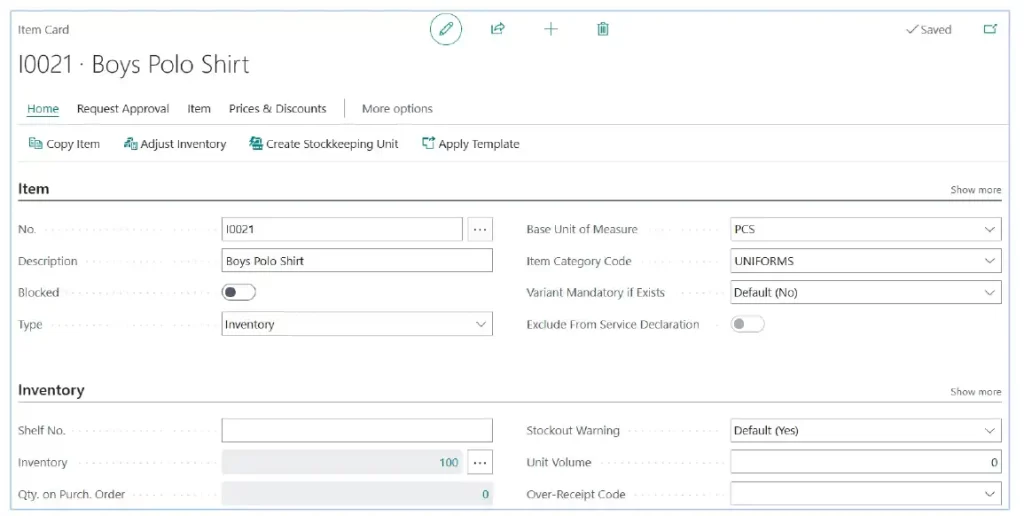Click the I0021 Boys Polo Shirt title

(x=134, y=65)
